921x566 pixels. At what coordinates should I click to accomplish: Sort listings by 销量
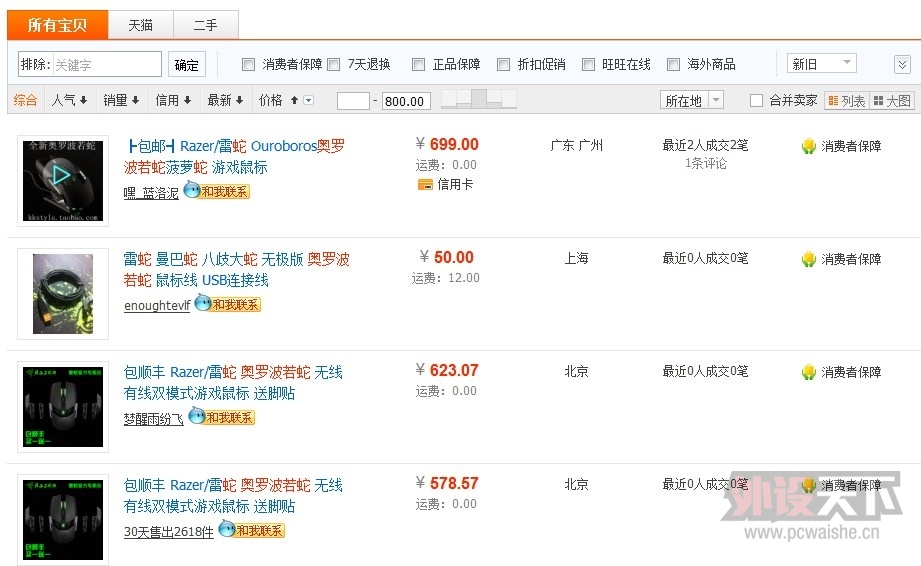pos(122,100)
